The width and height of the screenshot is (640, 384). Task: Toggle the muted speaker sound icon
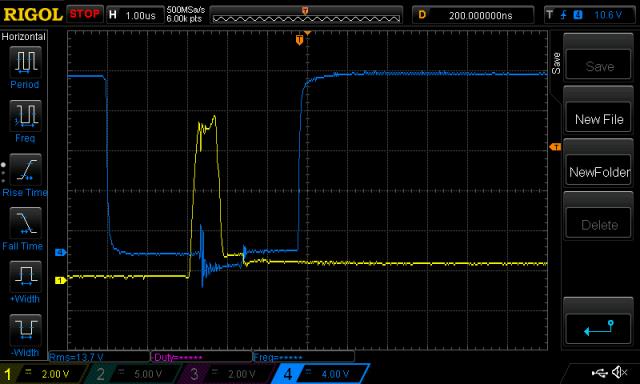point(620,372)
